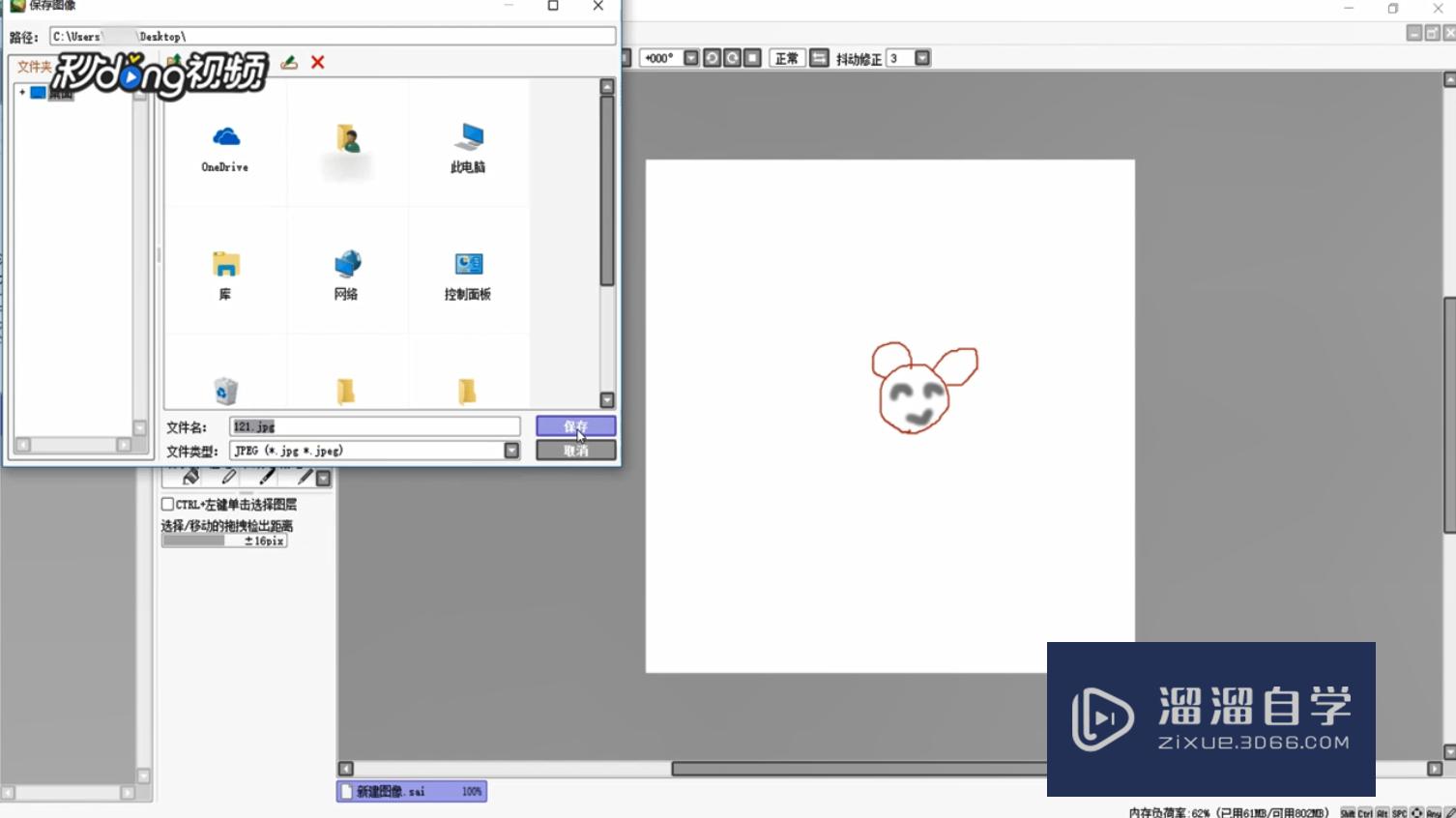Click file list scrollbar up arrow
1456x818 pixels.
(x=607, y=86)
